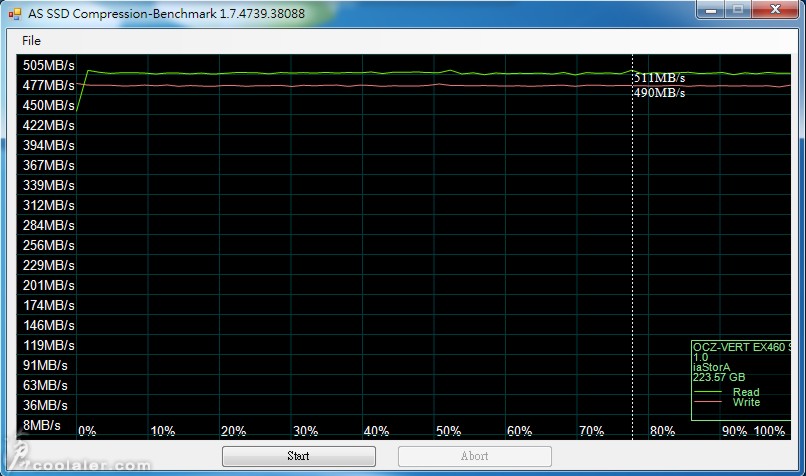Click the dashed vertical cursor marker on graph
This screenshot has height=476, width=806.
coord(632,247)
